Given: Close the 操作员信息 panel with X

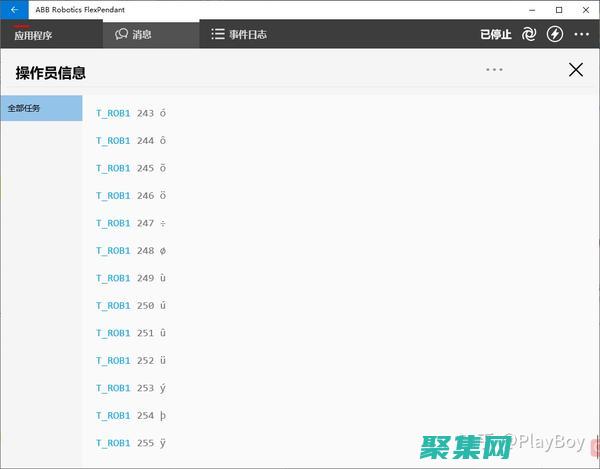Looking at the screenshot, I should click(x=575, y=69).
